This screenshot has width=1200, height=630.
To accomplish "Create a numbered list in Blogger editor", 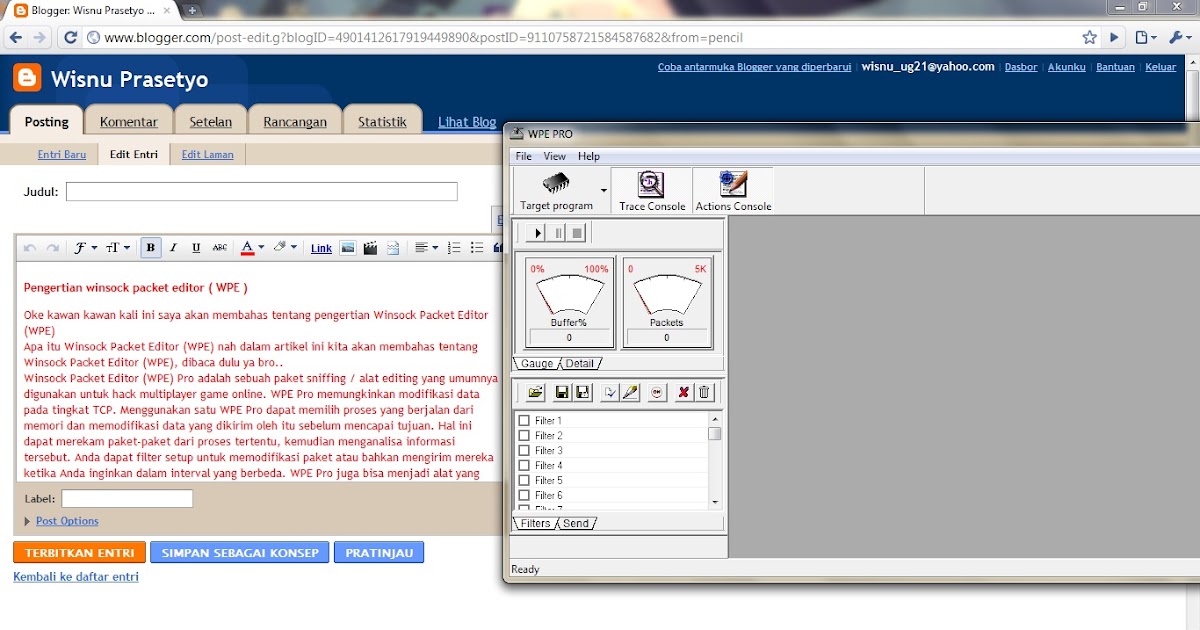I will click(454, 248).
